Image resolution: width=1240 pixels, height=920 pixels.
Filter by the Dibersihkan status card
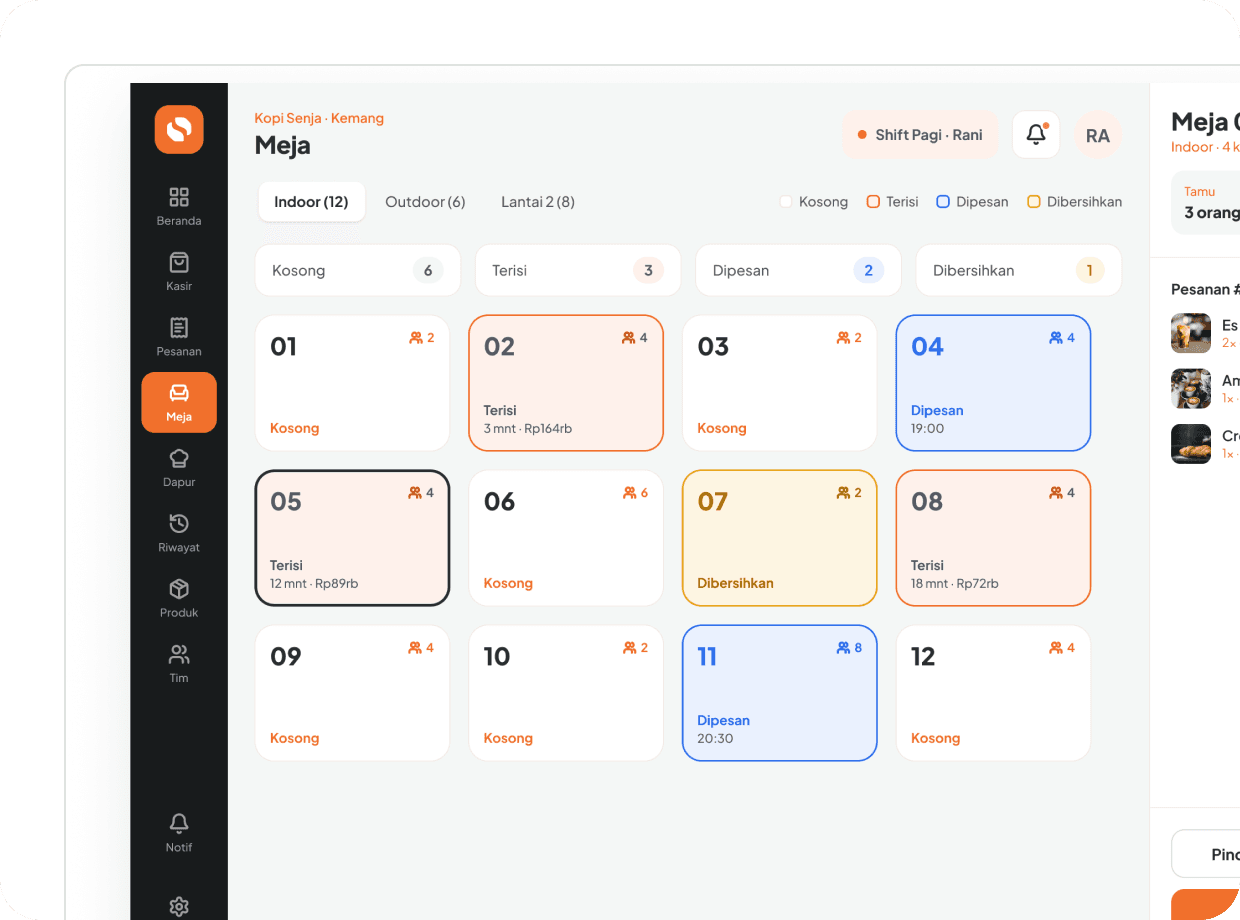[1019, 270]
